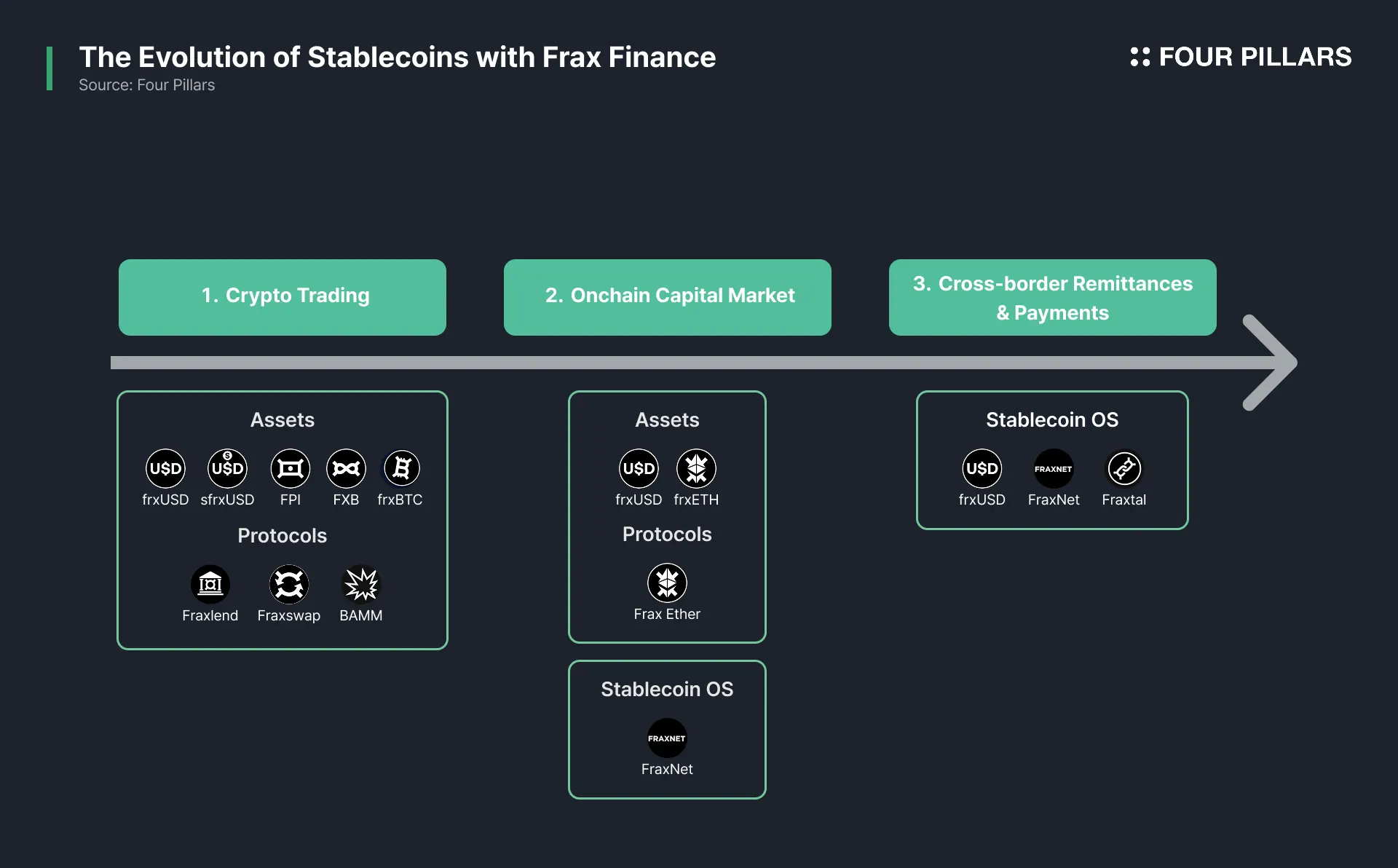
Task: Click the FXB asset icon
Action: (x=346, y=468)
